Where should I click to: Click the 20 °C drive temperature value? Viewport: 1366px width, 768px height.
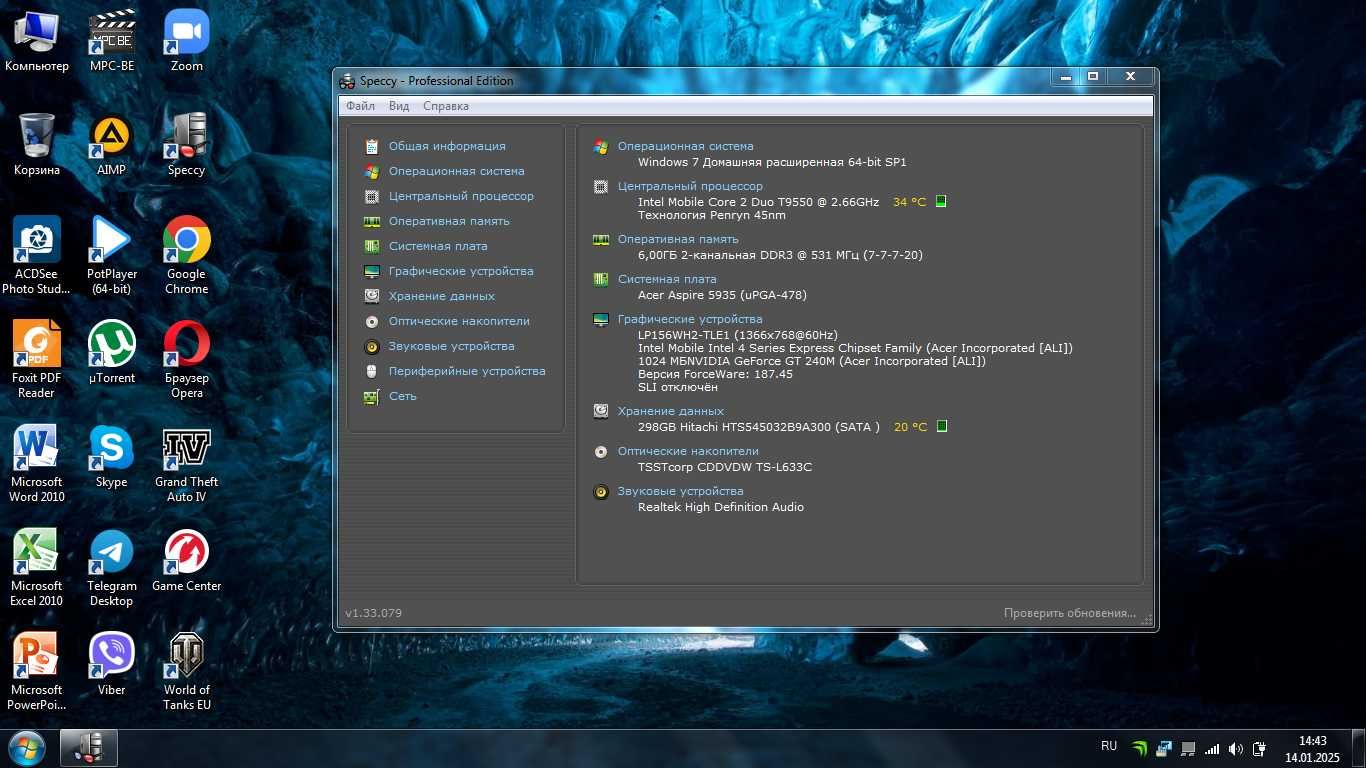click(910, 427)
